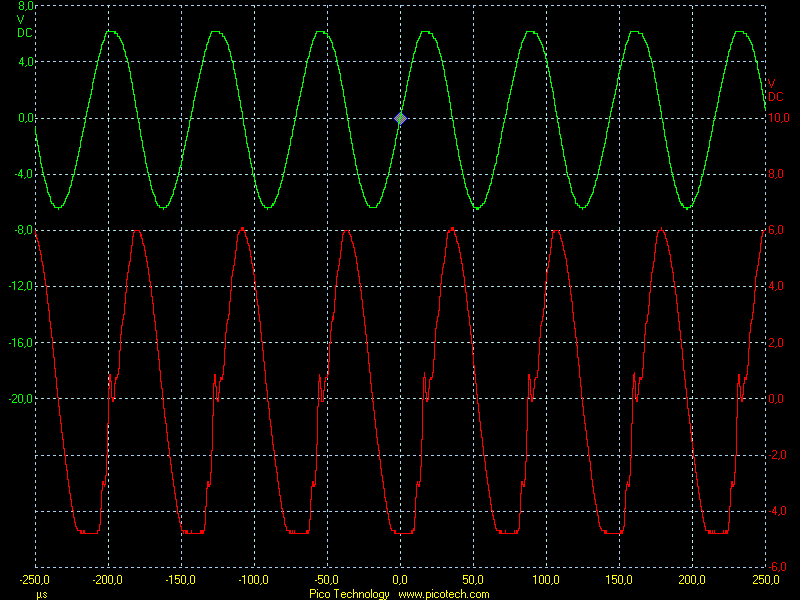Click the µs time unit label
The width and height of the screenshot is (800, 600).
[x=42, y=595]
